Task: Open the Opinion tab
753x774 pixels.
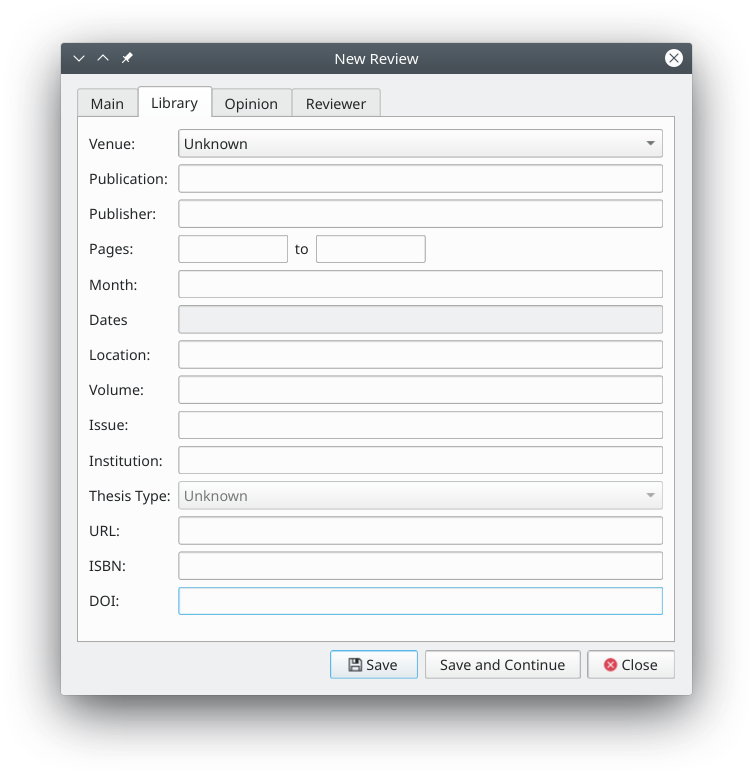Action: (x=251, y=104)
